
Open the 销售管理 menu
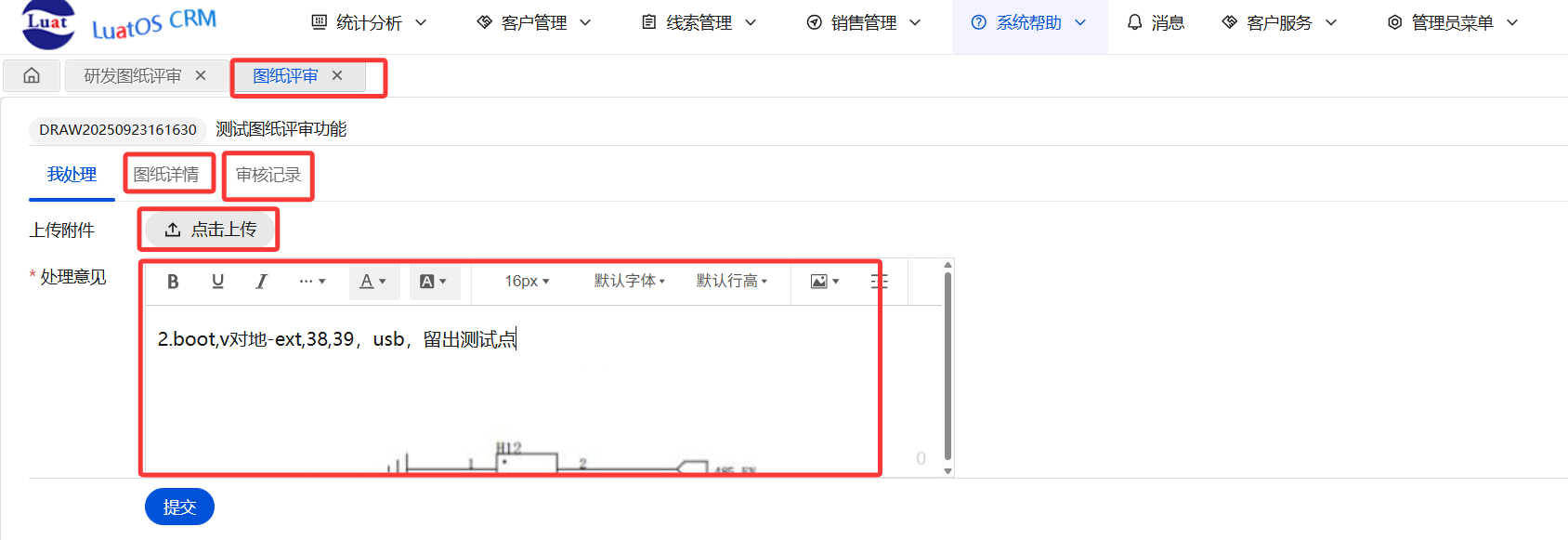pyautogui.click(x=864, y=22)
